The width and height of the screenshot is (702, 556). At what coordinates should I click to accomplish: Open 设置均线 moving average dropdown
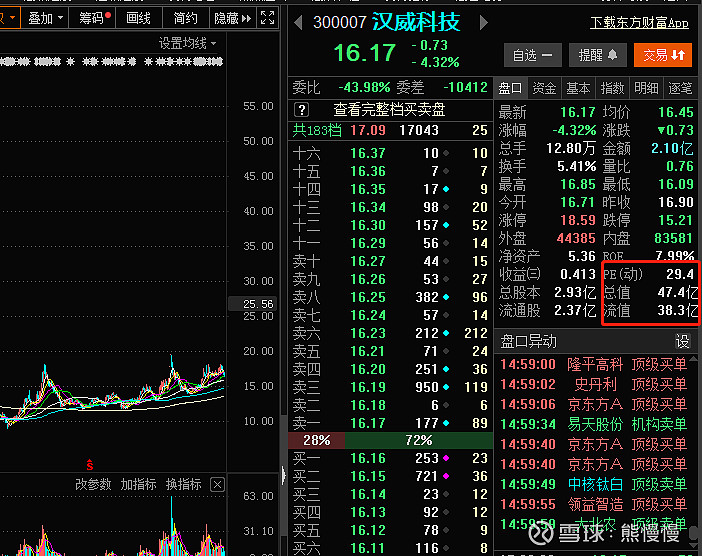tap(188, 43)
